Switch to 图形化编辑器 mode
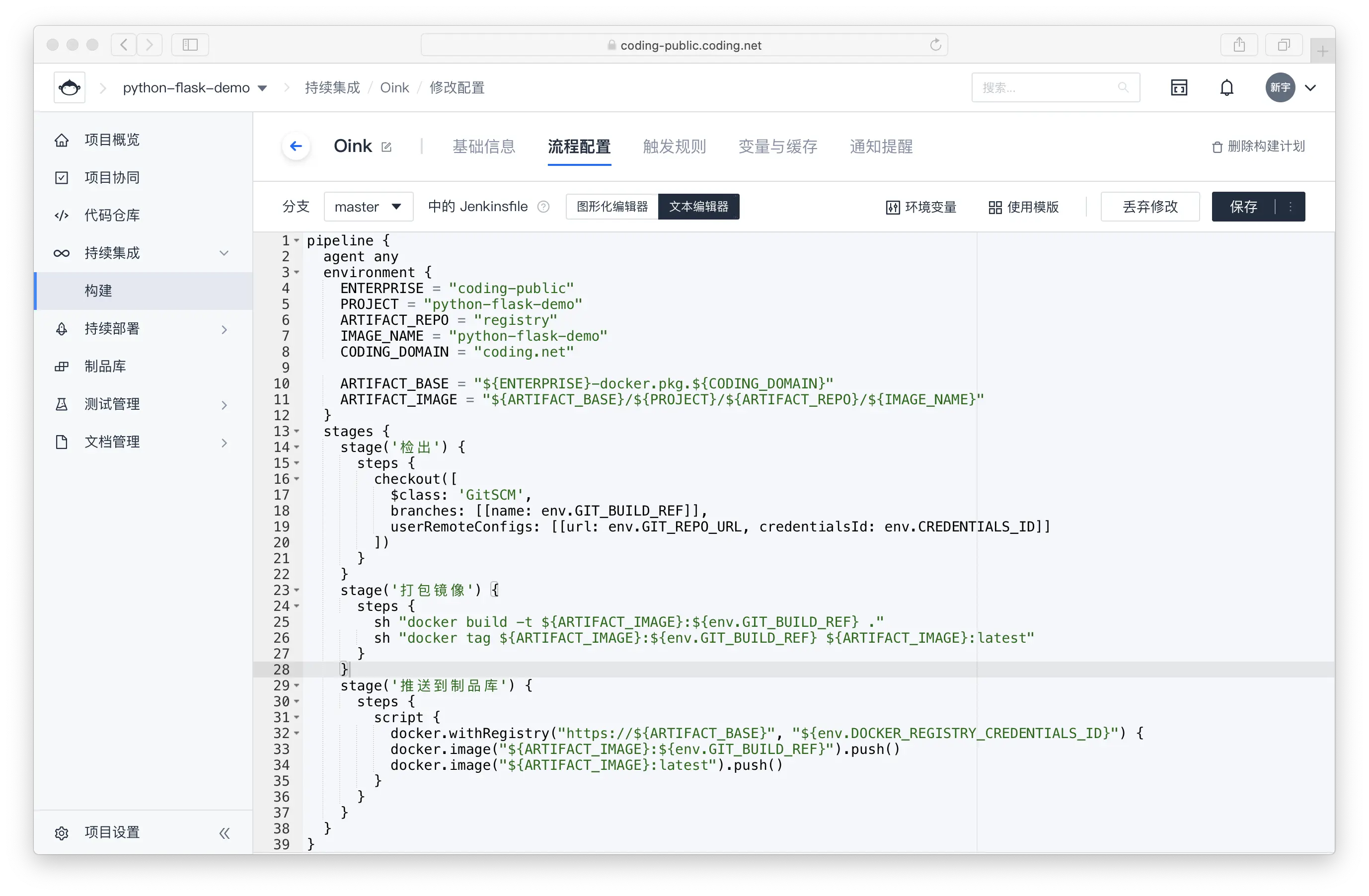This screenshot has height=896, width=1369. pos(611,207)
